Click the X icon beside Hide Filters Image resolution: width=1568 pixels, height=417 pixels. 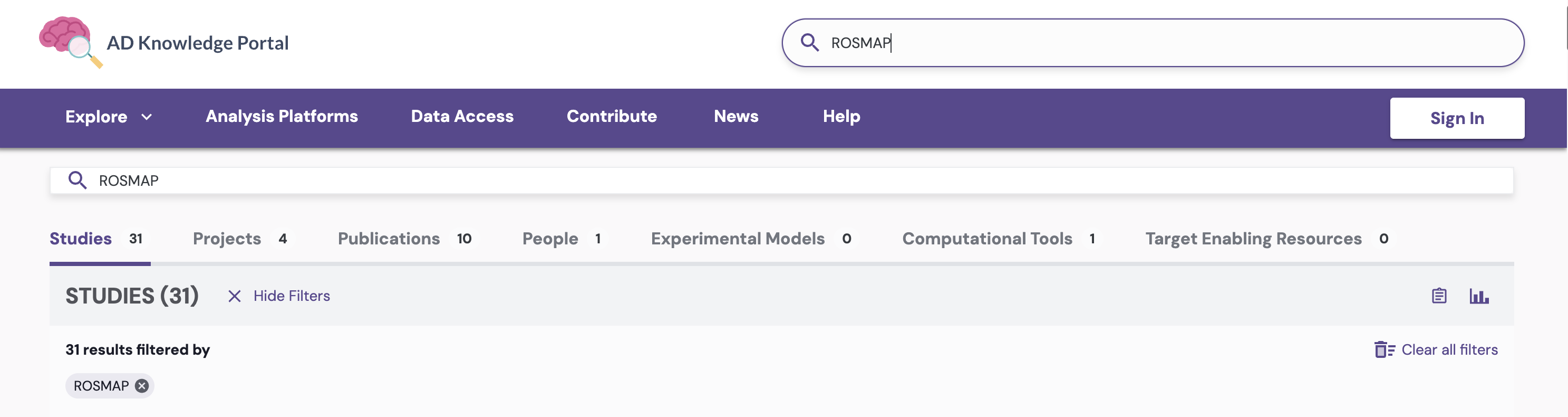click(234, 296)
